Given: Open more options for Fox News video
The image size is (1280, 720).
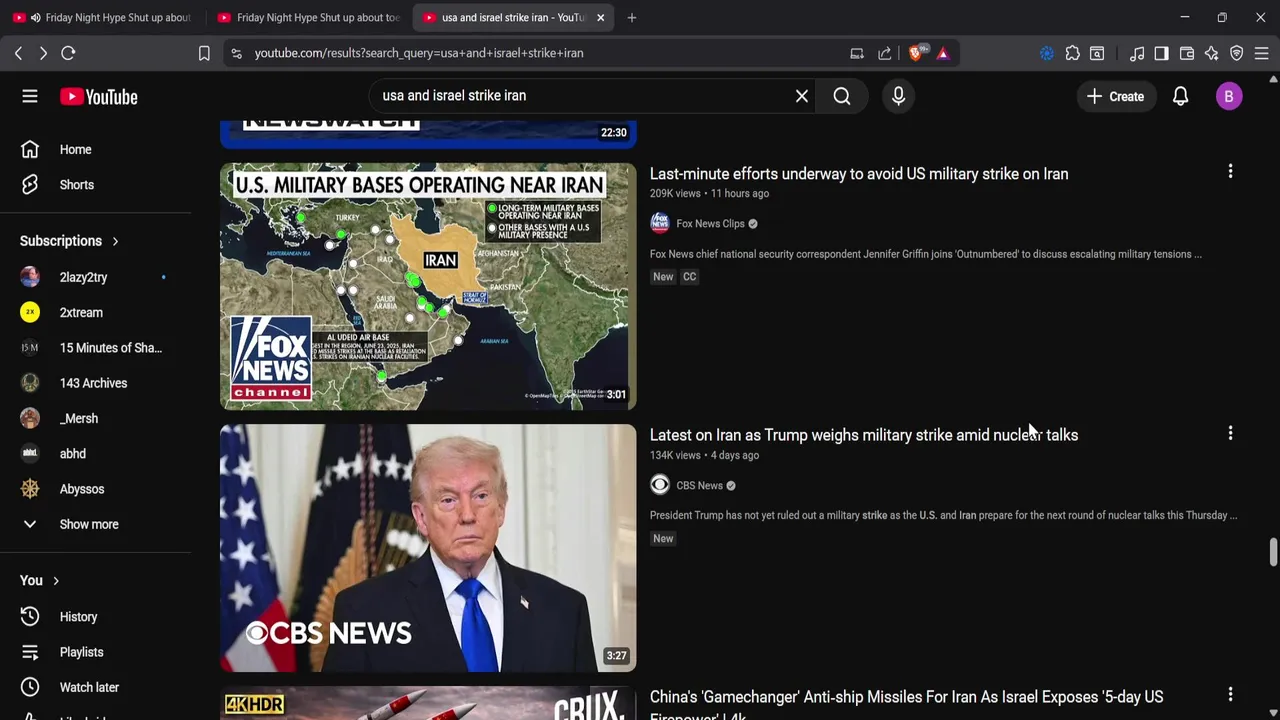Looking at the screenshot, I should pyautogui.click(x=1230, y=172).
